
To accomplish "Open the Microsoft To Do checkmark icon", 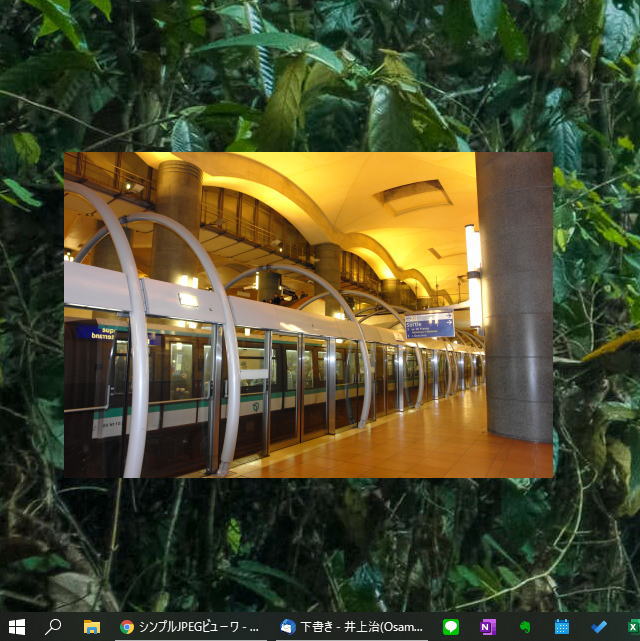I will 599,627.
